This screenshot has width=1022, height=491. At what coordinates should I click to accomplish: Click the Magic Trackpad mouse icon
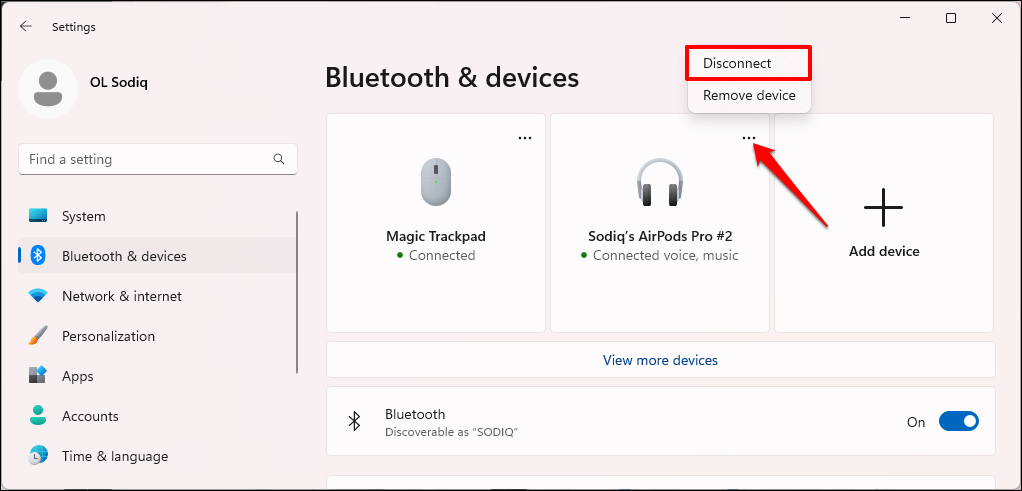click(x=436, y=182)
